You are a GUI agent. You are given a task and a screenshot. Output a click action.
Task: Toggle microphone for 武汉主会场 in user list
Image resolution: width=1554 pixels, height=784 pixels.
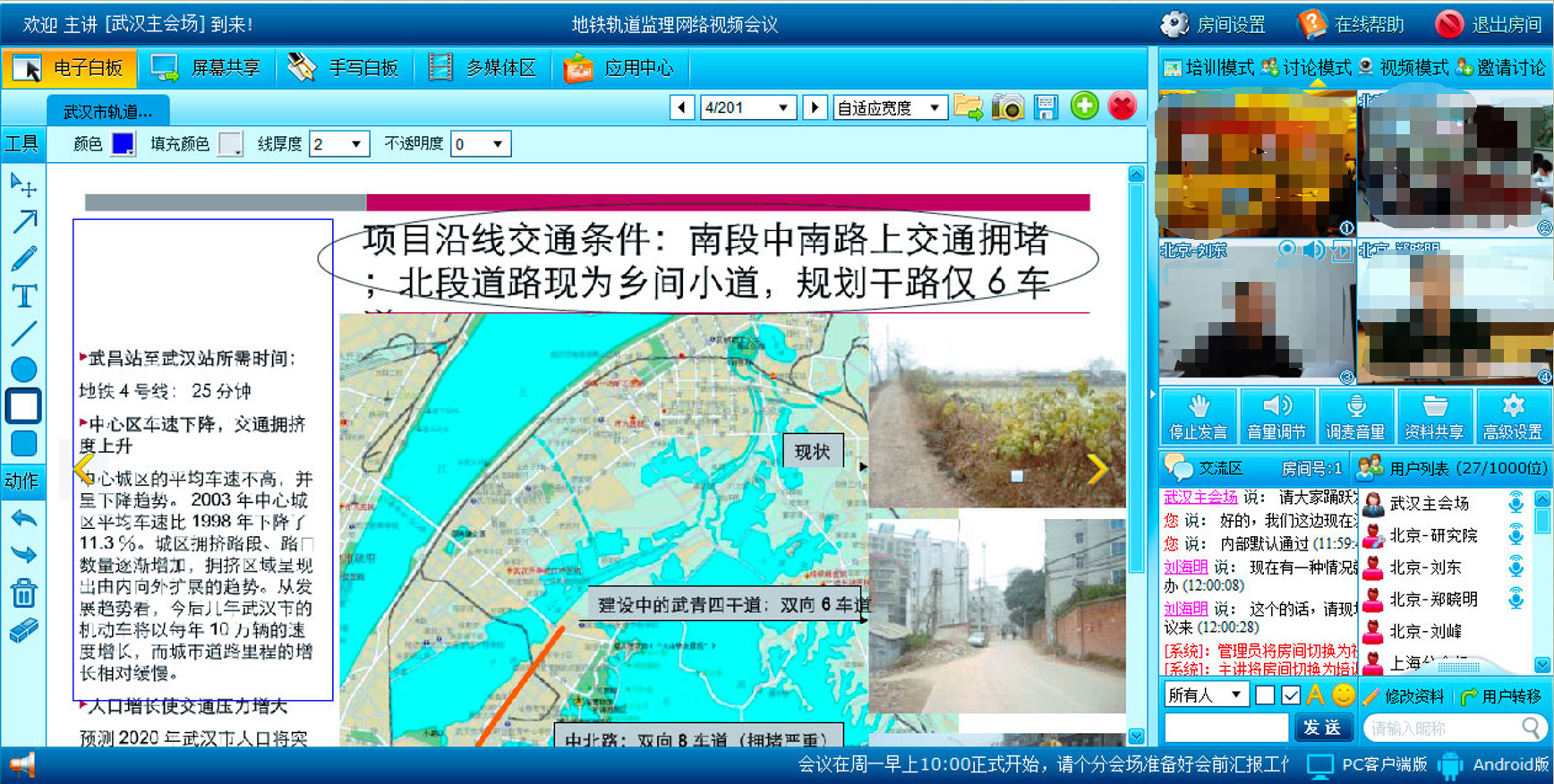coord(1516,503)
